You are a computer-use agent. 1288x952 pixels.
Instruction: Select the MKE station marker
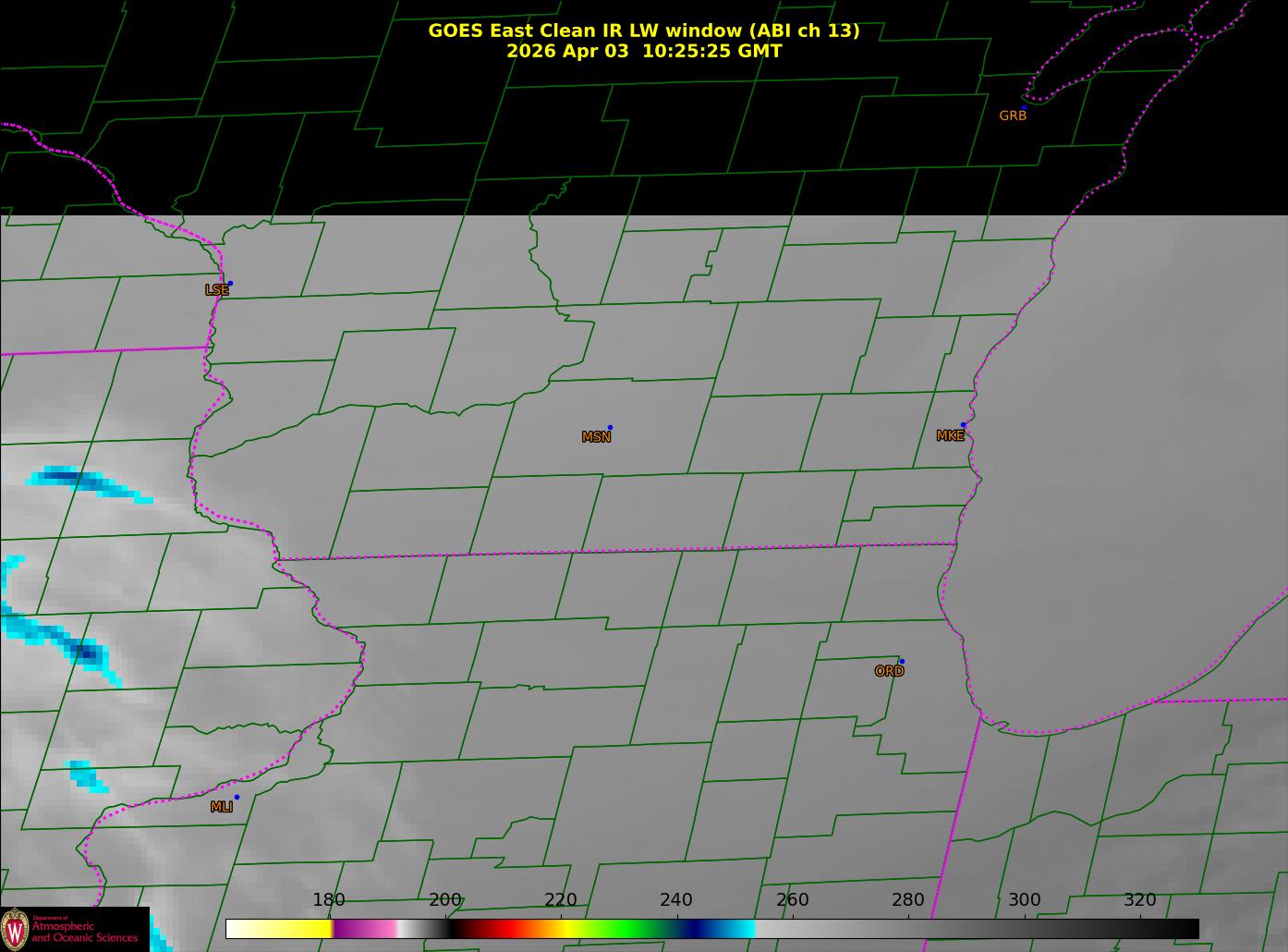point(963,425)
